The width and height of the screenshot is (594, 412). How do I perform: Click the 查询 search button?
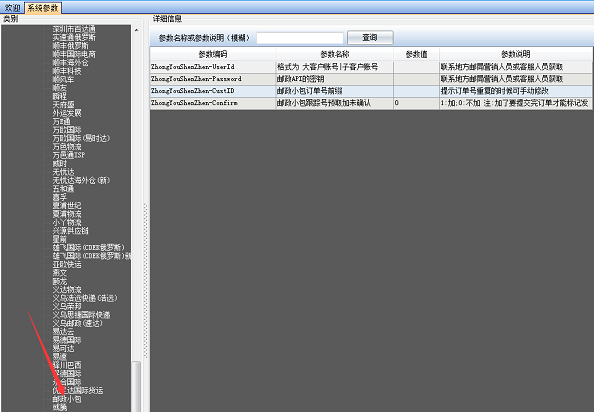click(x=370, y=37)
